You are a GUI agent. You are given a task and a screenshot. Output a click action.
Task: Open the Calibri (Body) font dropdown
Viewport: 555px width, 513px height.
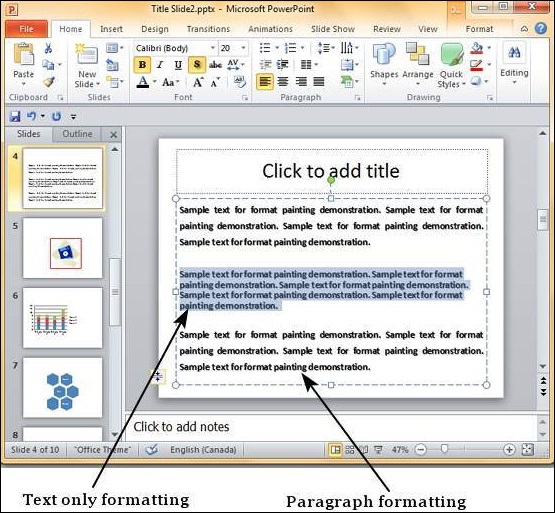pos(213,48)
